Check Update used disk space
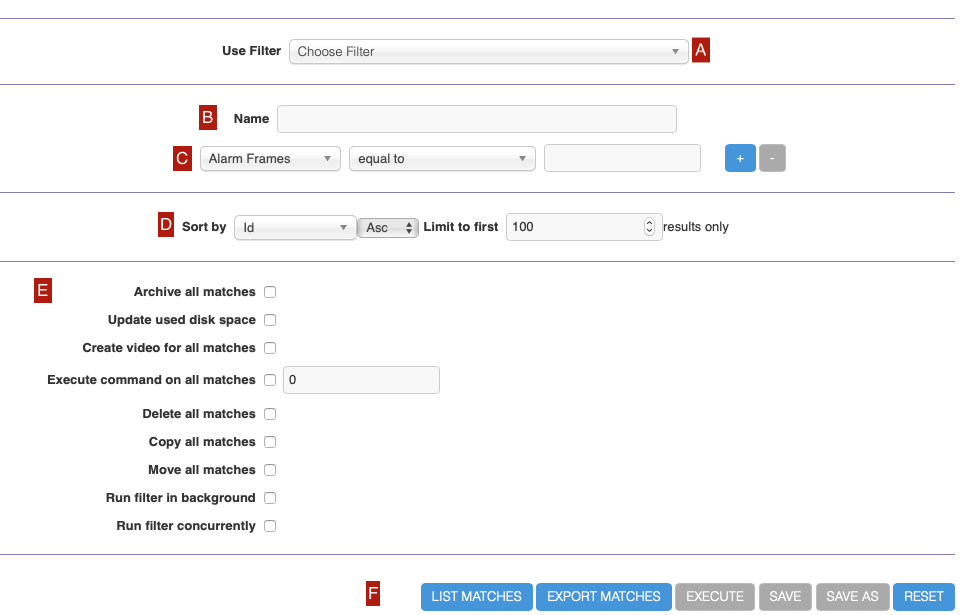Screen dimensions: 962x615 [270, 320]
